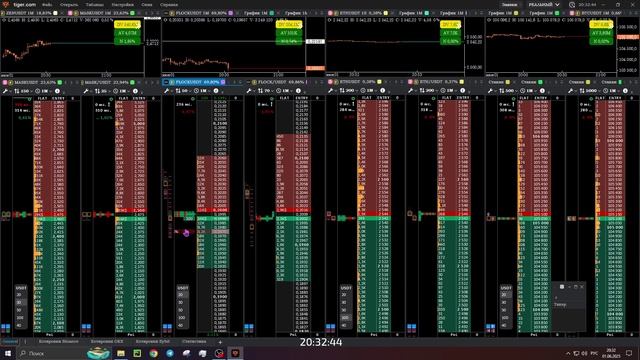The width and height of the screenshot is (640, 360).
Task: Expand the 70 compression dropdown in FLOCK/USDT book
Action: (265, 91)
